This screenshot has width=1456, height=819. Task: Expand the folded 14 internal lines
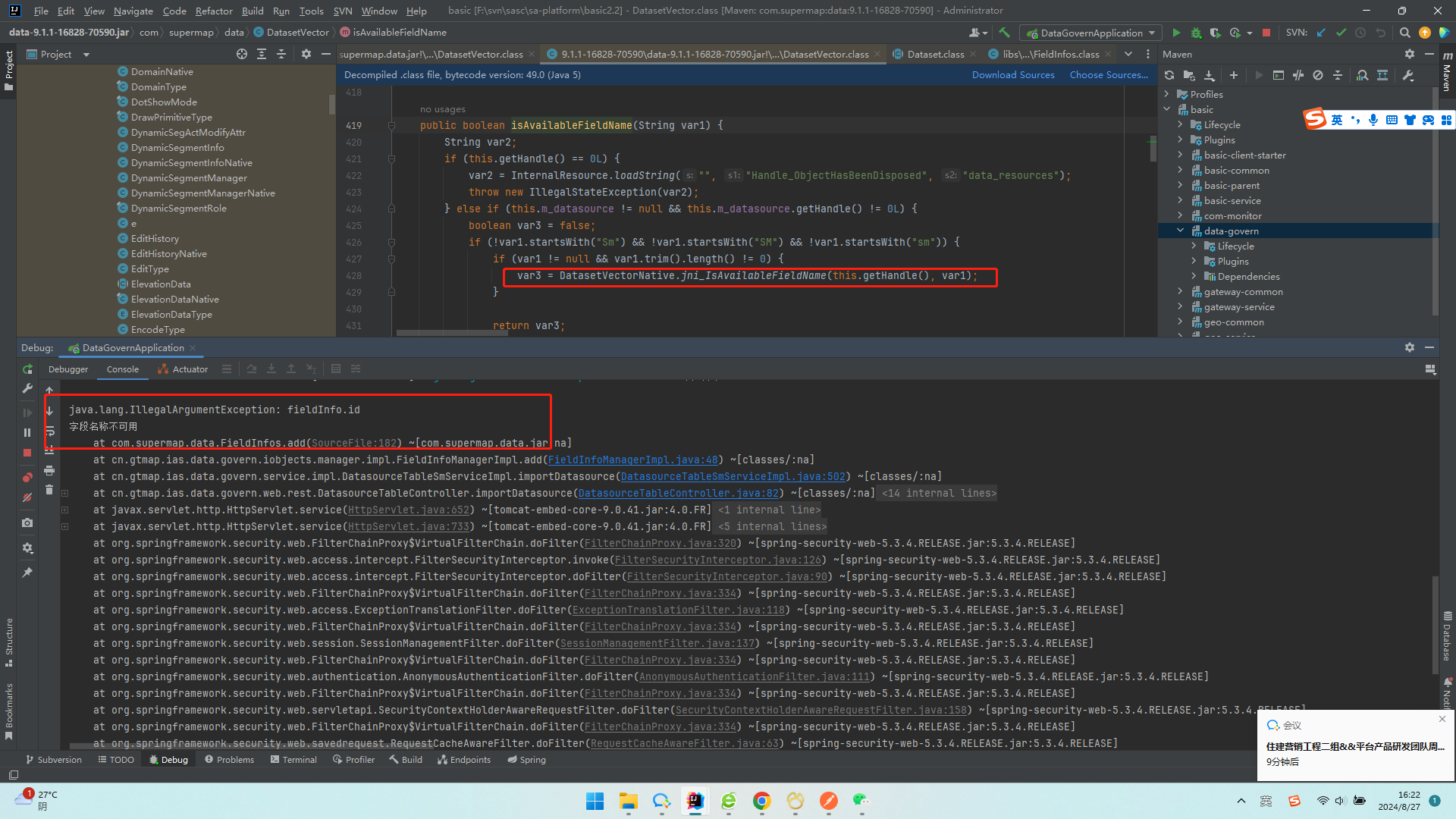click(x=939, y=493)
